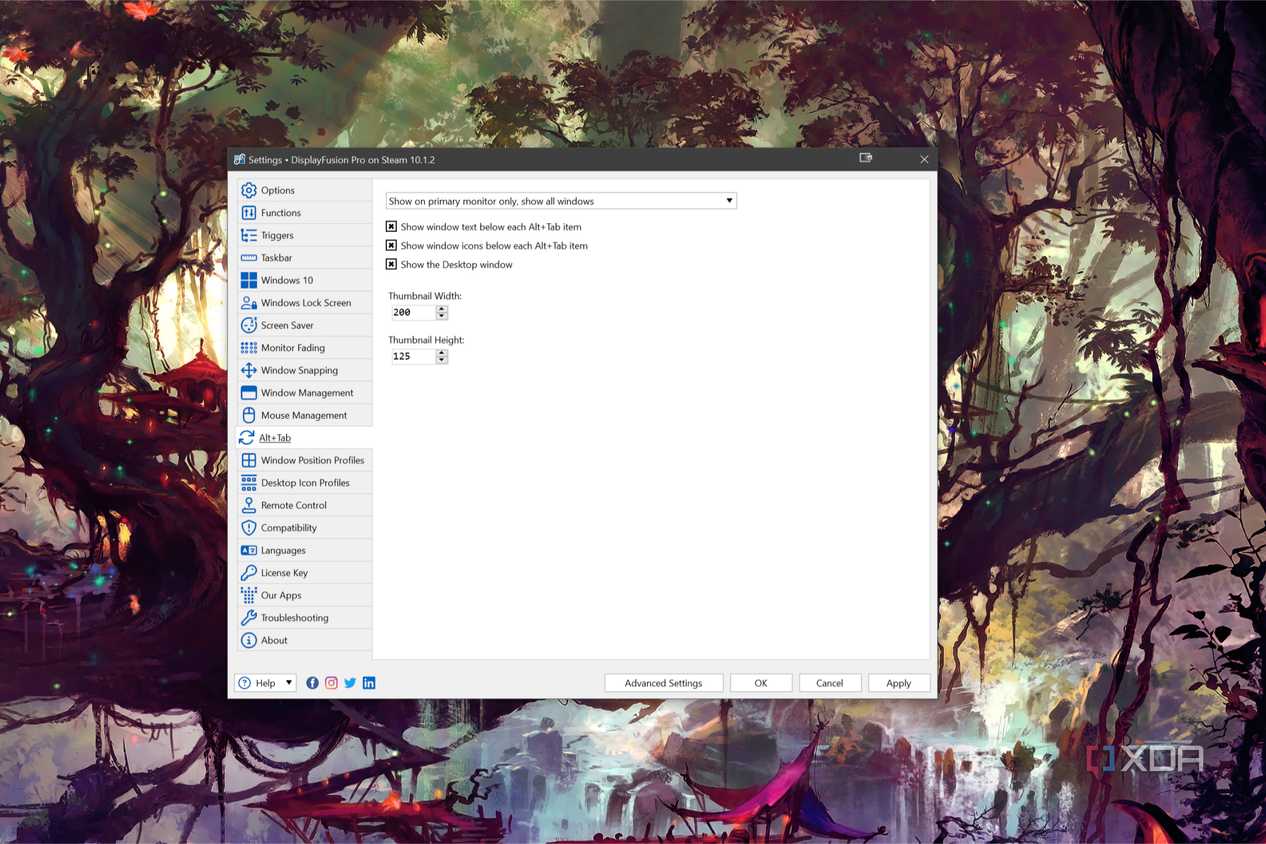The image size is (1266, 844).
Task: Click the Help button
Action: click(x=265, y=683)
